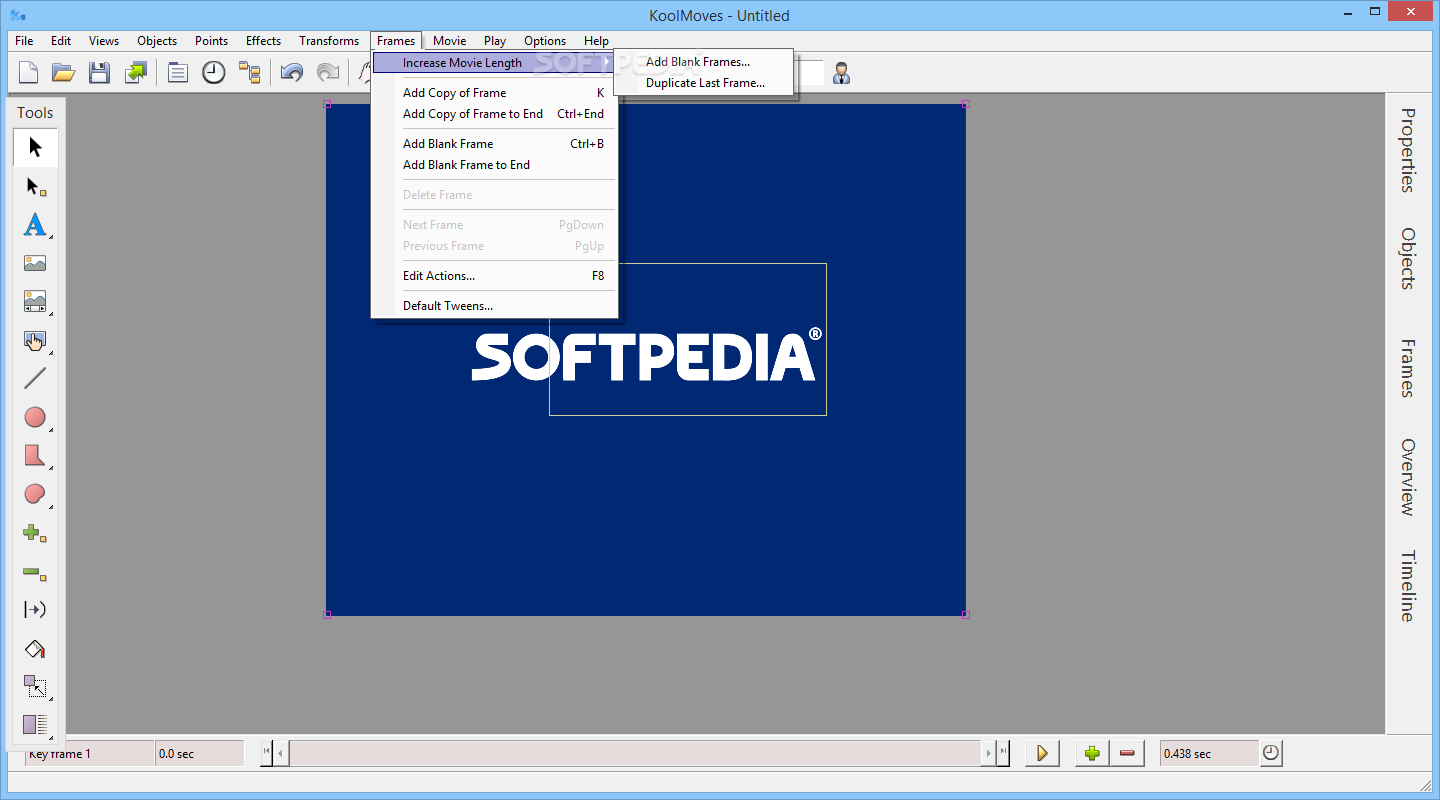Select the pink polygon shape tool

tap(35, 456)
